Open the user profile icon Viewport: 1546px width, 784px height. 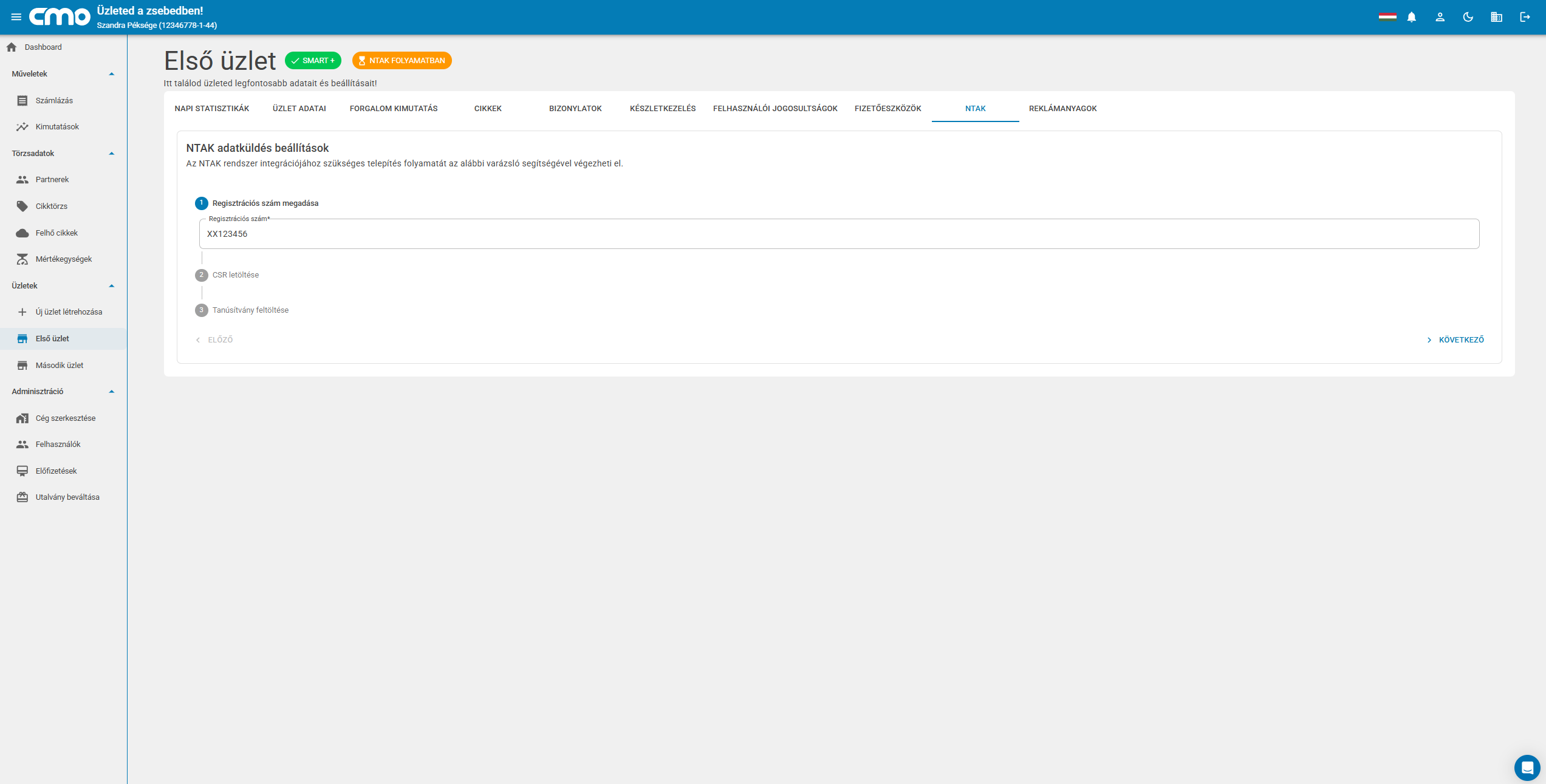coord(1440,17)
